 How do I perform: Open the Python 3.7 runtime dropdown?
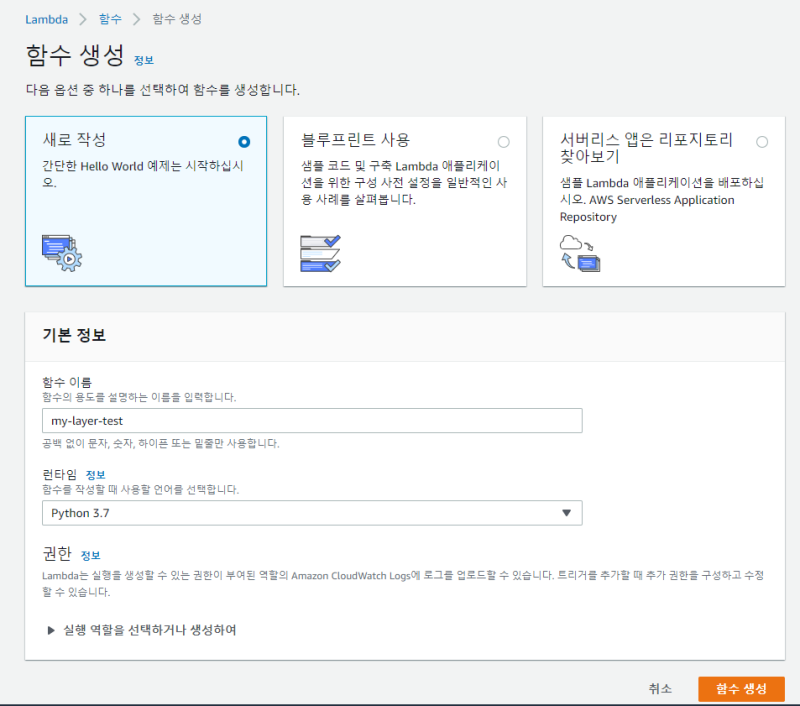pos(312,513)
